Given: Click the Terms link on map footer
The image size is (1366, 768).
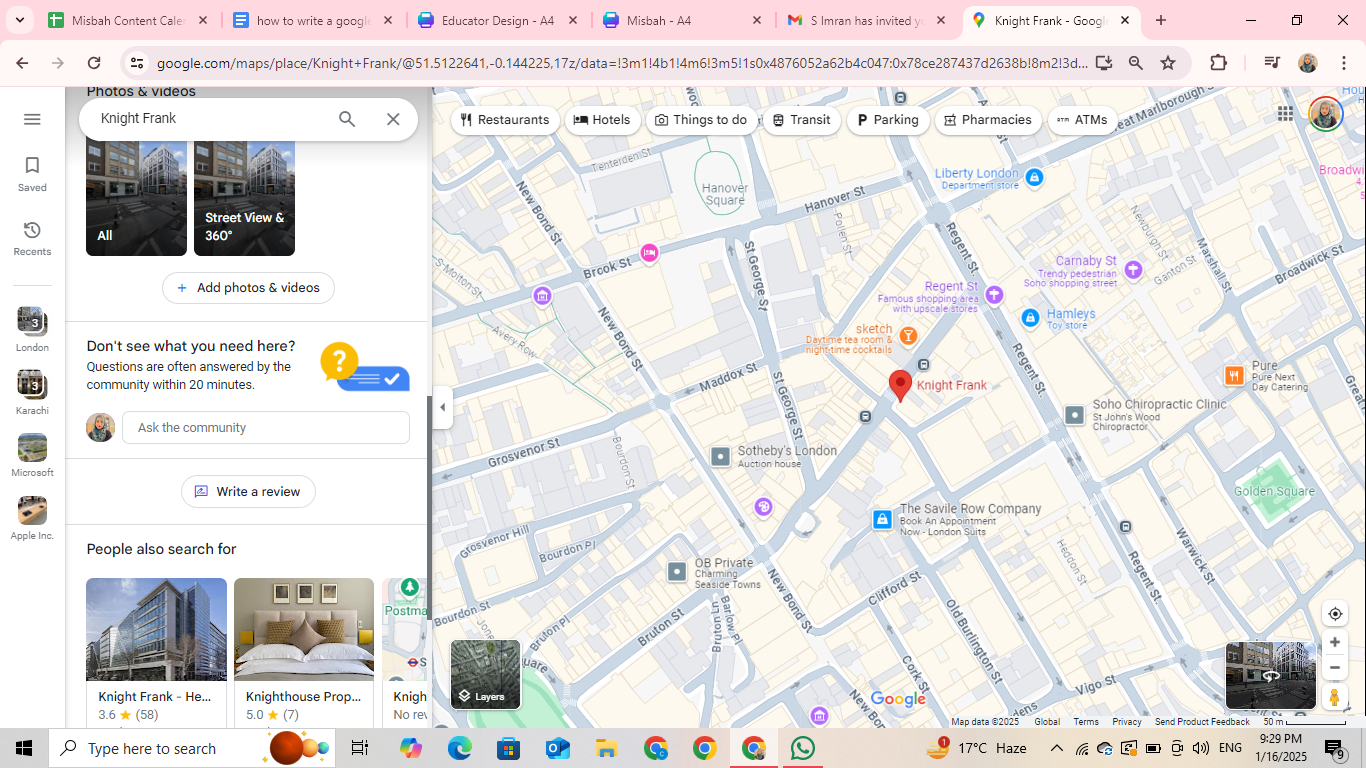Looking at the screenshot, I should 1086,722.
